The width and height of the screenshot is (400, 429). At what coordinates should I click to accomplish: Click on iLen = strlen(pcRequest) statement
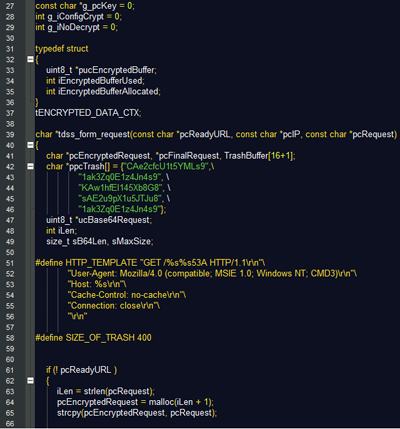tap(106, 391)
